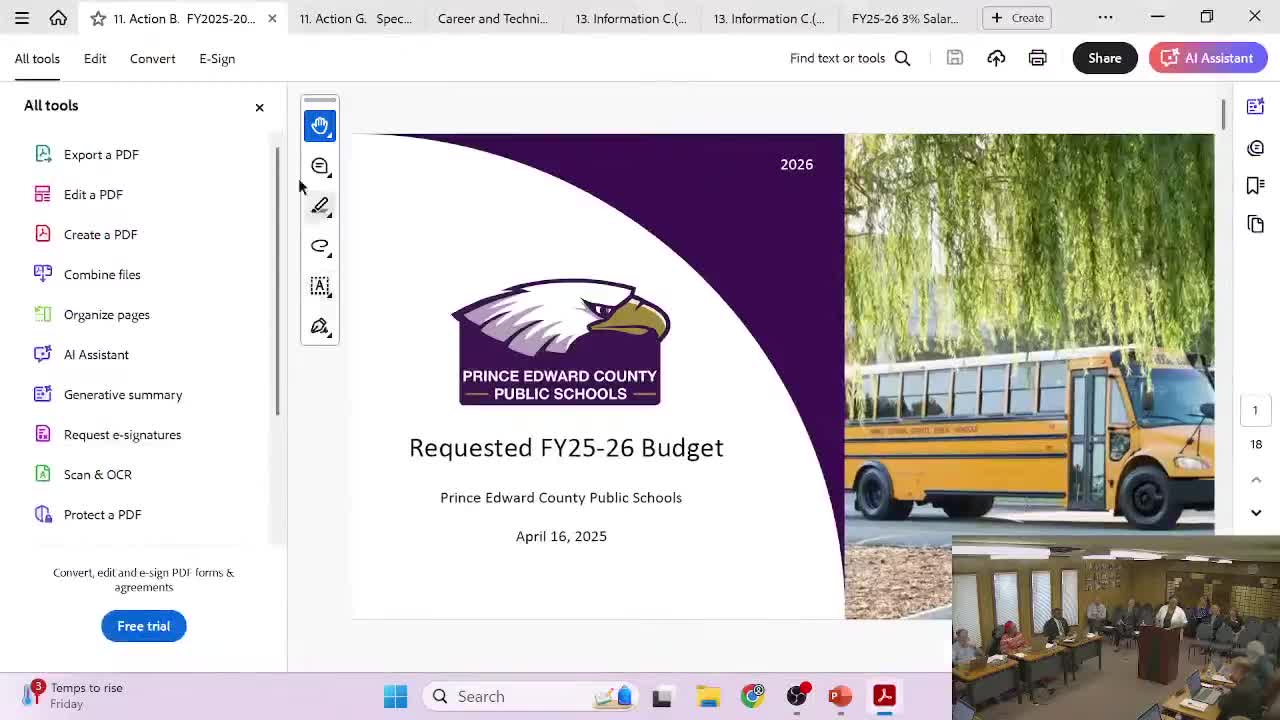Close the All tools panel
Screen dimensions: 1280x720
(x=259, y=107)
